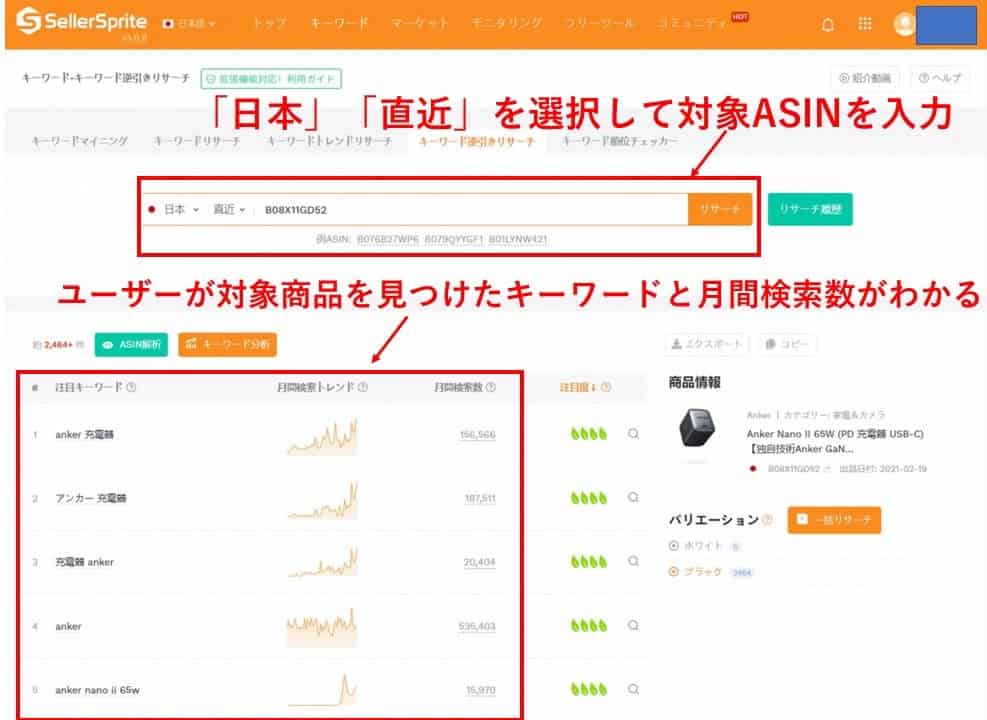
Task: Click the magnifier icon for アンカー 充電器 row
Action: coord(633,497)
